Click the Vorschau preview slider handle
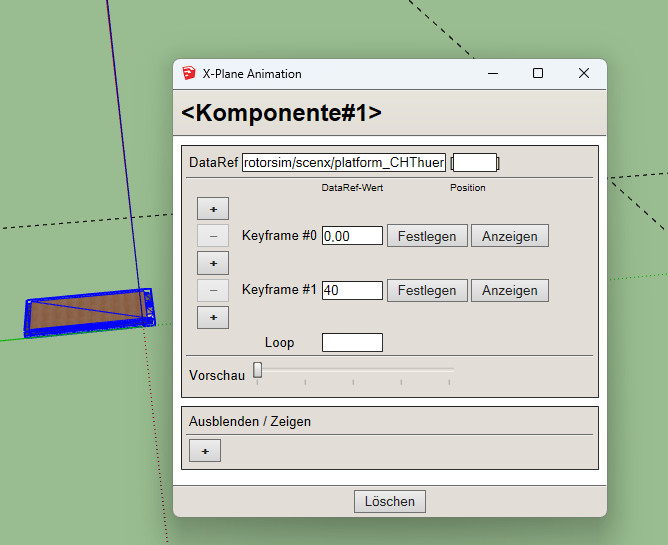This screenshot has height=545, width=668. tap(258, 370)
